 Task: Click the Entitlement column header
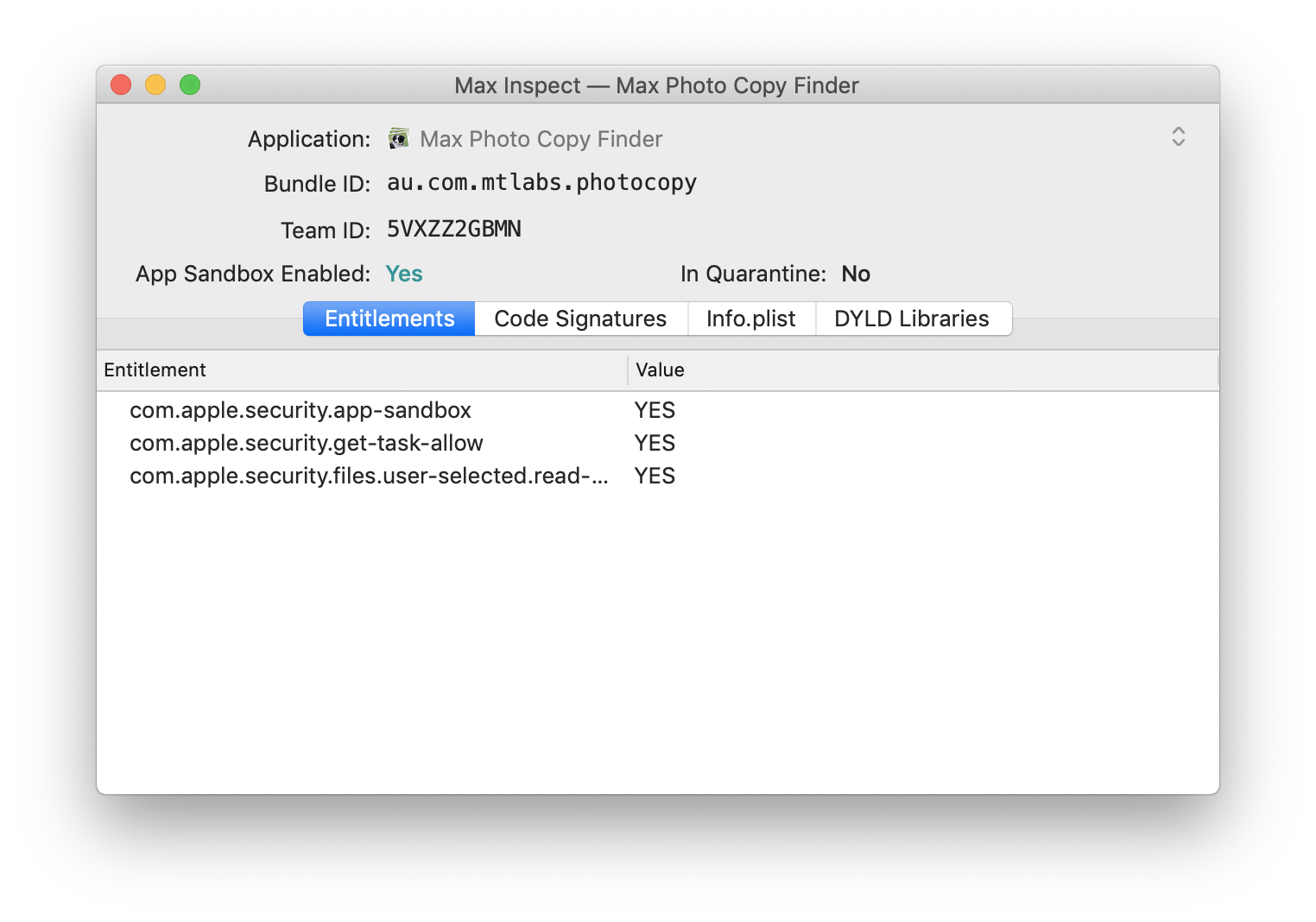click(x=155, y=369)
